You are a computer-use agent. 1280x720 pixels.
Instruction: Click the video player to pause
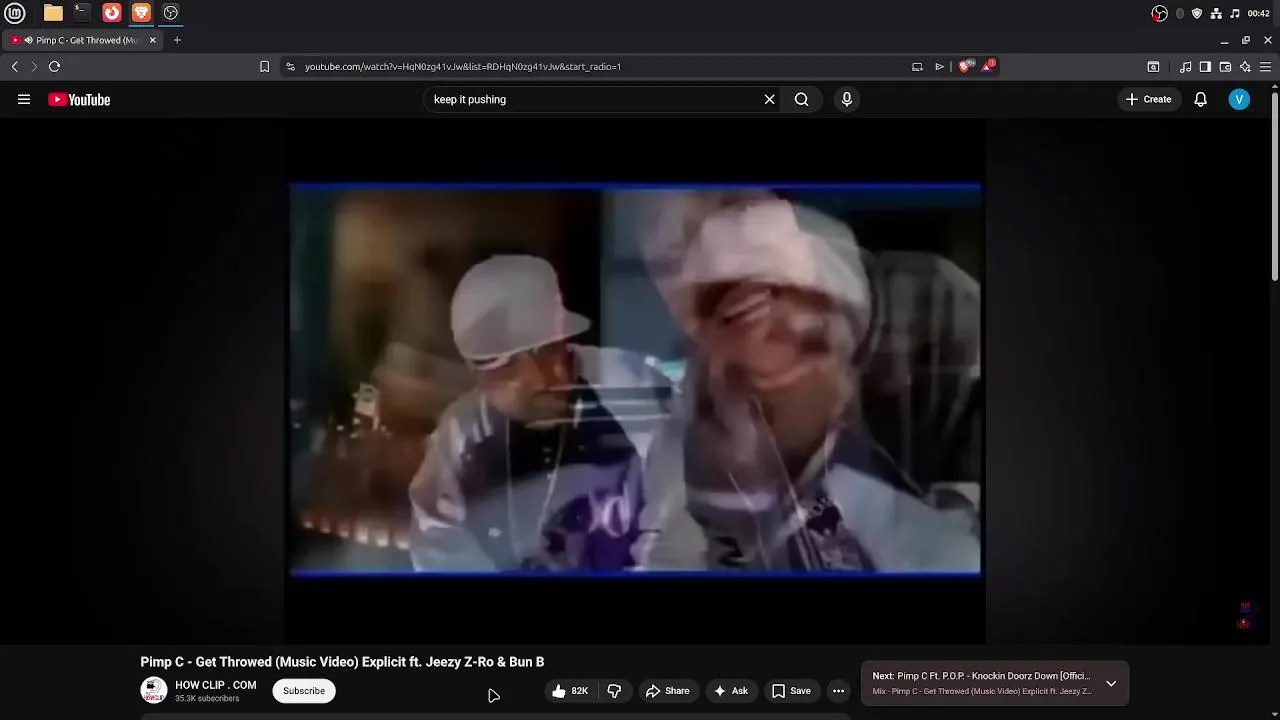635,380
